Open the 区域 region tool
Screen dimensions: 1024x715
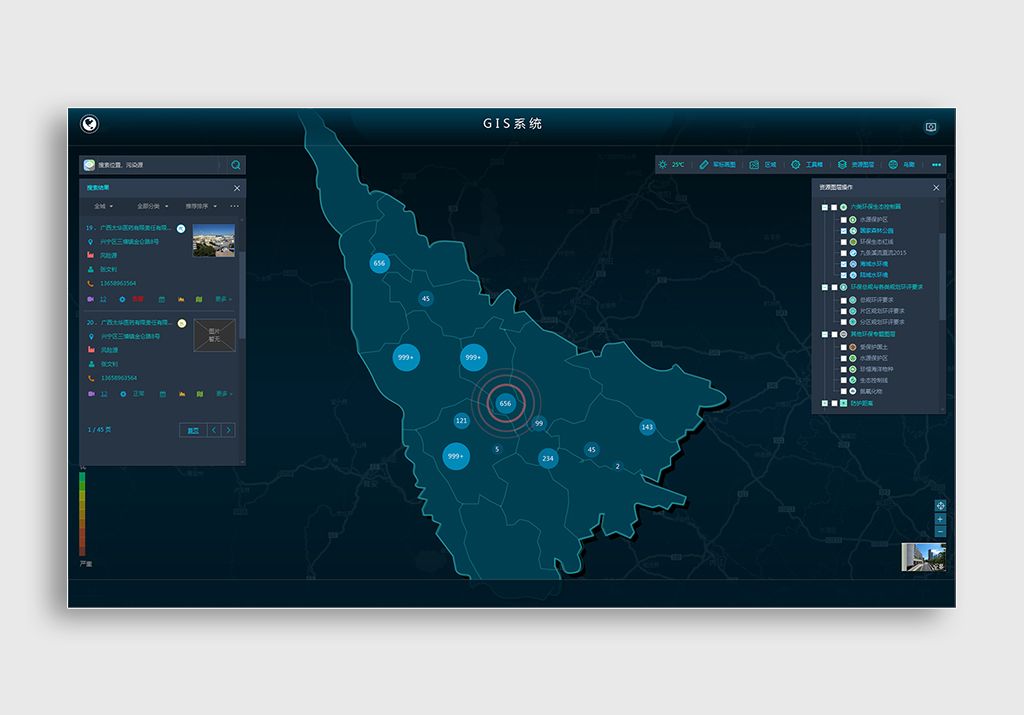coord(763,165)
